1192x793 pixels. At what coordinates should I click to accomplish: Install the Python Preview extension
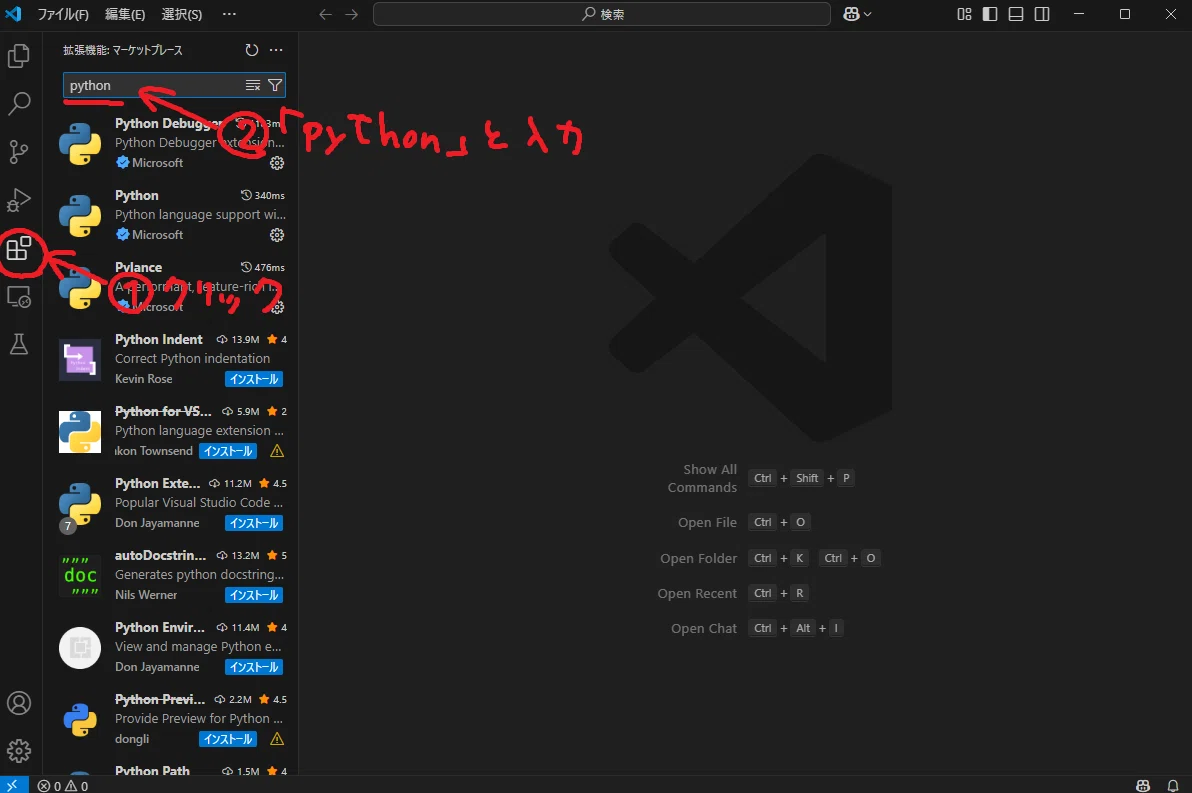[x=228, y=739]
